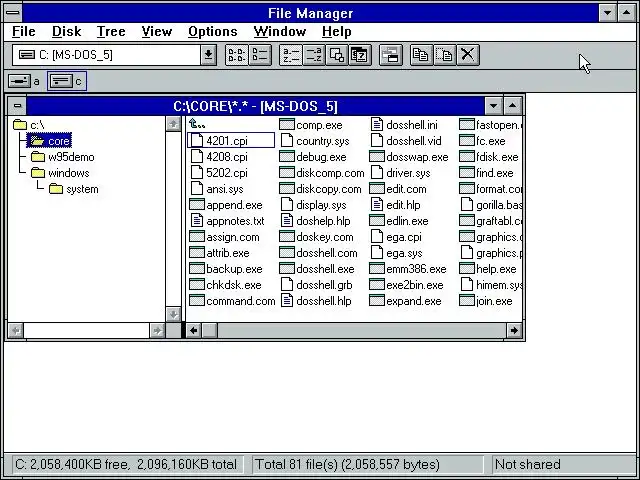Select file 5202.cpi

click(220, 173)
